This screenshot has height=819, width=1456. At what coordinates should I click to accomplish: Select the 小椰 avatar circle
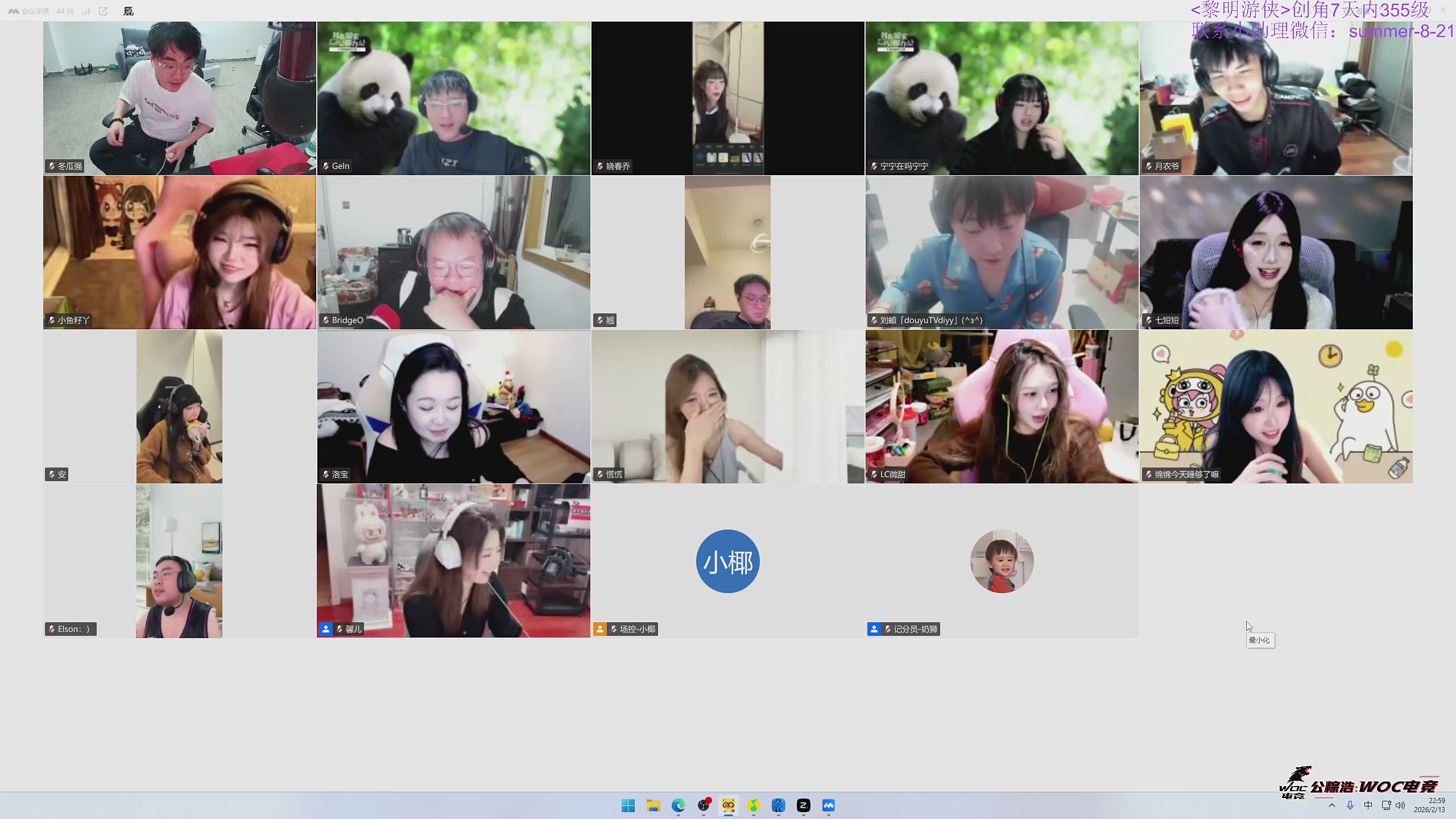tap(727, 561)
